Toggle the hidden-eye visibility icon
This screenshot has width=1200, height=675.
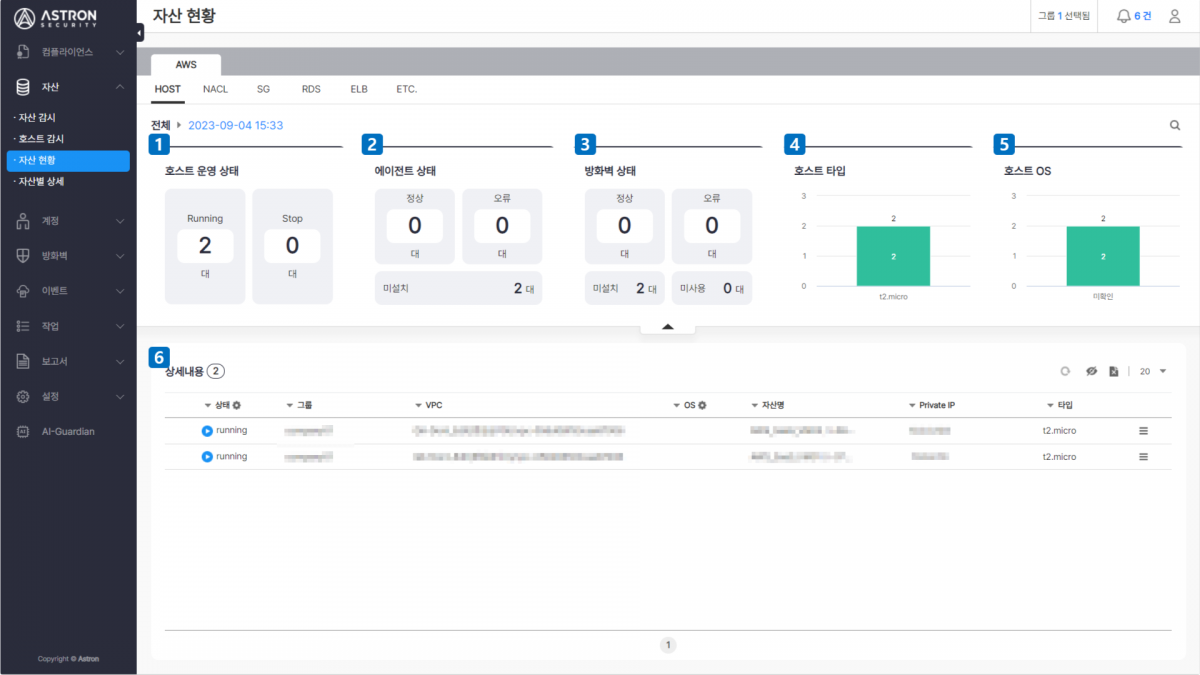point(1092,371)
